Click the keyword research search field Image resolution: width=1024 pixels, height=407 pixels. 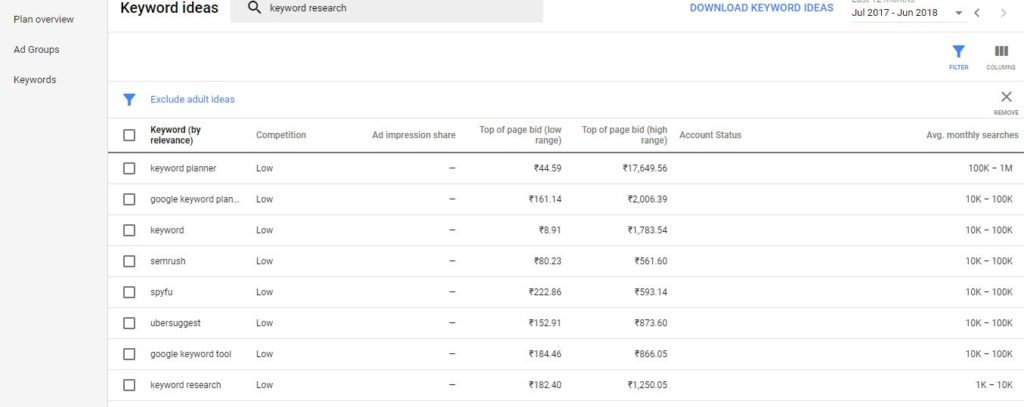tap(387, 9)
